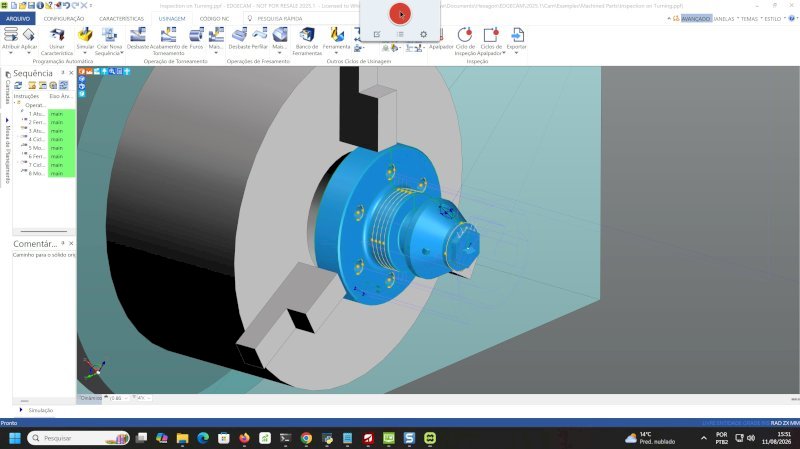
Task: Expand Mais in Operações de Fresamento
Action: (x=279, y=53)
